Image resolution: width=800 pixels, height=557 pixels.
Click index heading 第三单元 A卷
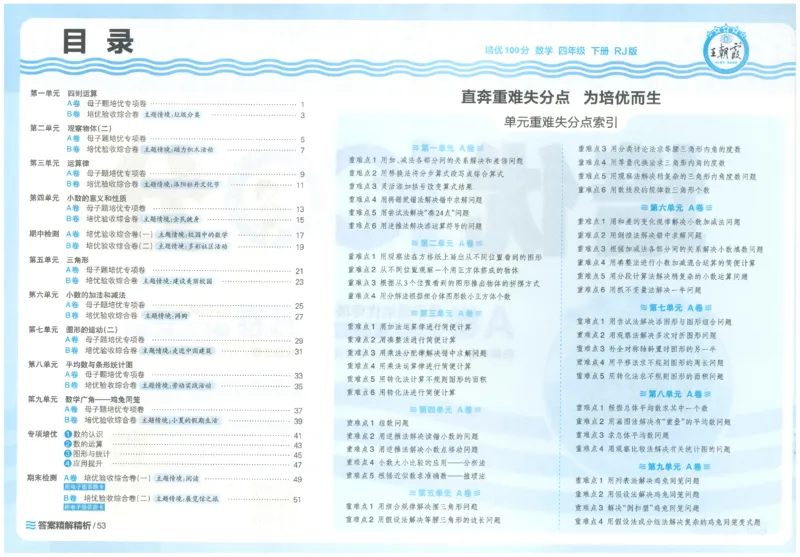pos(446,313)
